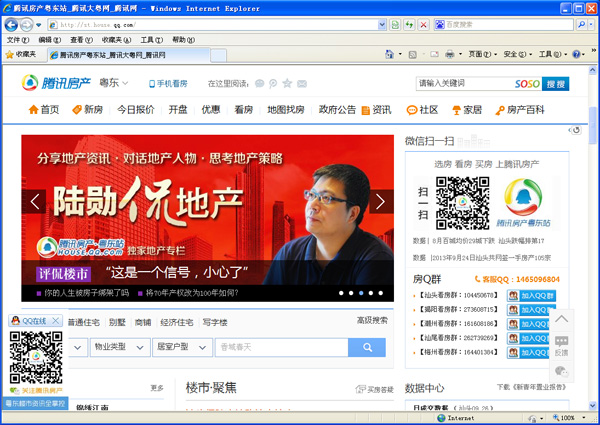Click the 别墅 property type filter

pyautogui.click(x=117, y=322)
